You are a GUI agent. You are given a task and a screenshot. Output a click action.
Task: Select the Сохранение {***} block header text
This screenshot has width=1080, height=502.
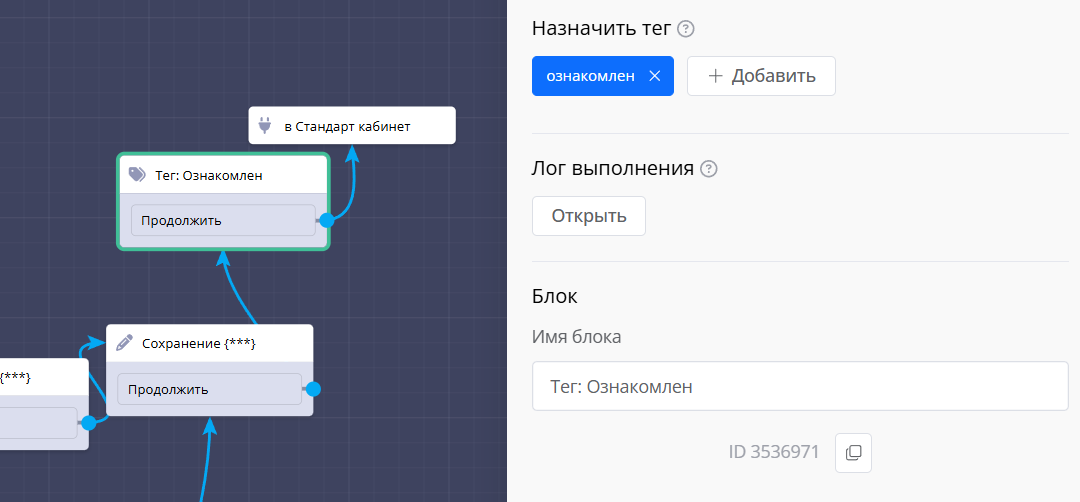[x=199, y=343]
